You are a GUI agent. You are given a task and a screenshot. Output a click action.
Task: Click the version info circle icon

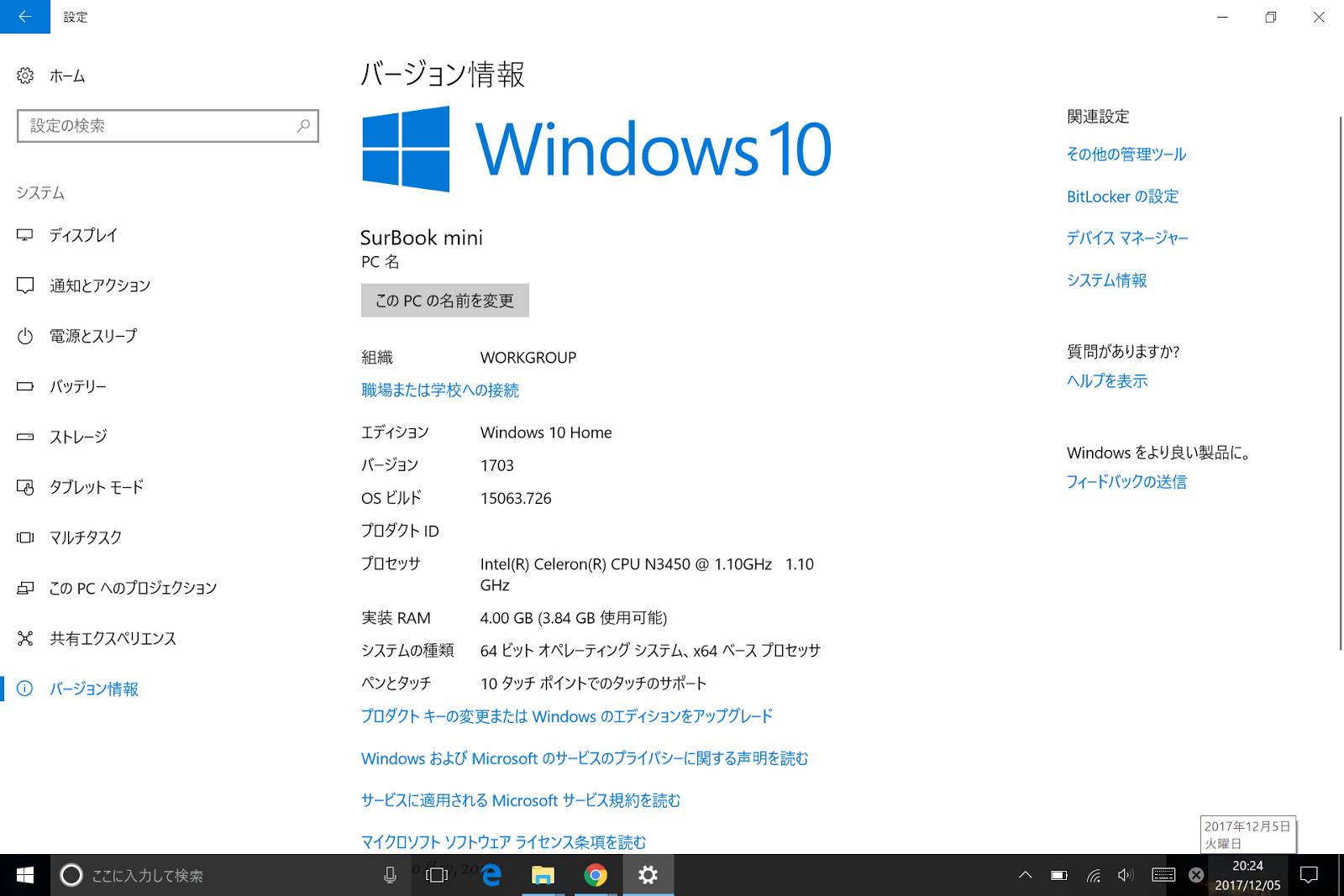[x=25, y=689]
